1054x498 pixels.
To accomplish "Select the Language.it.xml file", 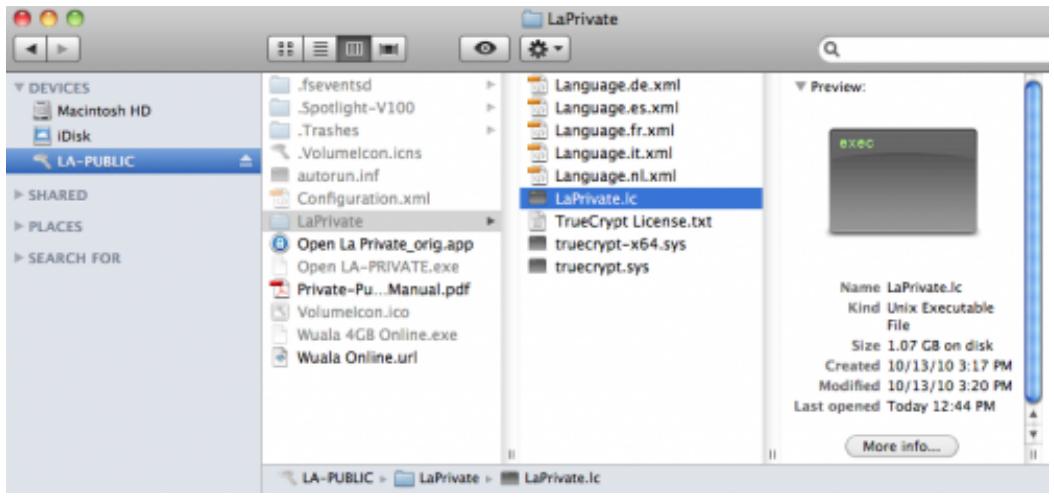I will pos(641,153).
